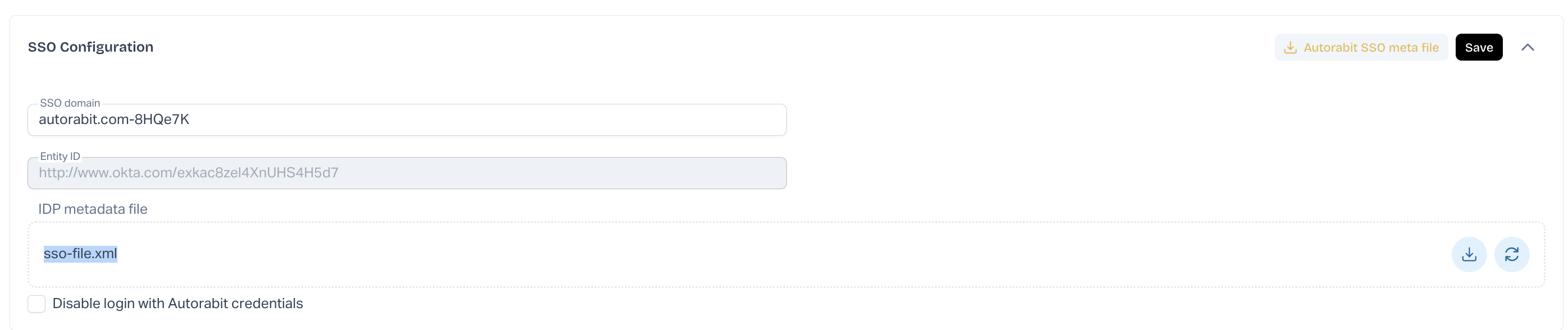Click the Autorabit SSO meta file button label
Screen dimensions: 1568x330
coord(1371,47)
